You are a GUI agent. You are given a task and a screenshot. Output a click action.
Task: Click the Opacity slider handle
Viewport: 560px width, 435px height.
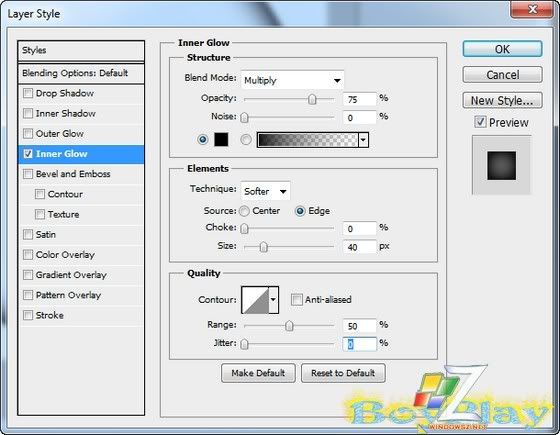(x=312, y=99)
